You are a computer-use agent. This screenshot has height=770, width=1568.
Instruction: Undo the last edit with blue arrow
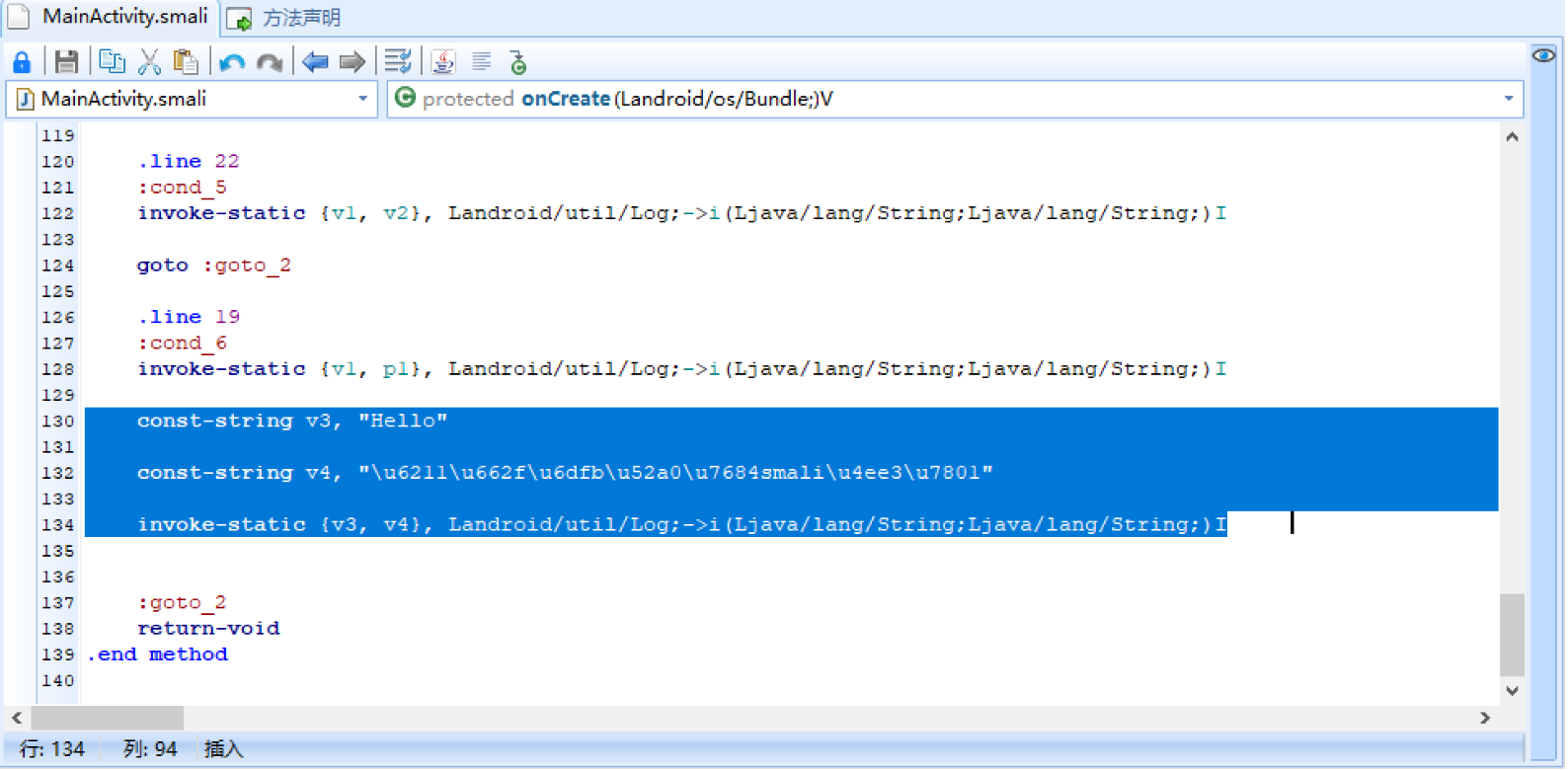point(232,63)
